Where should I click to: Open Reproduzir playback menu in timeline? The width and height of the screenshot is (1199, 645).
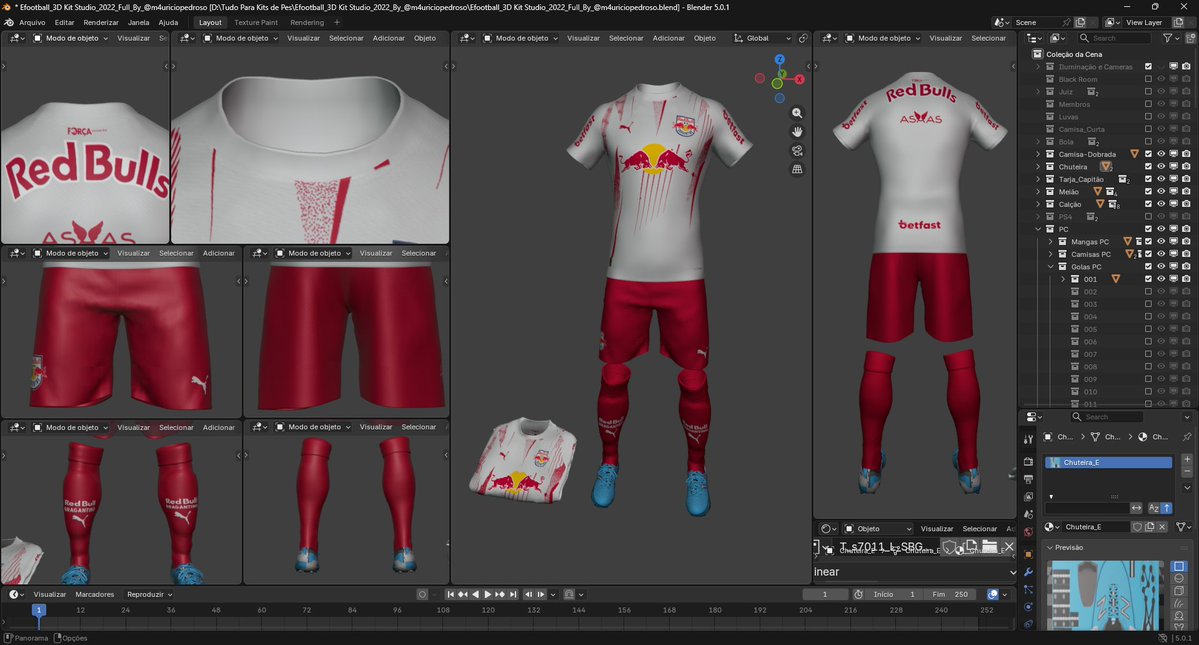pos(149,594)
